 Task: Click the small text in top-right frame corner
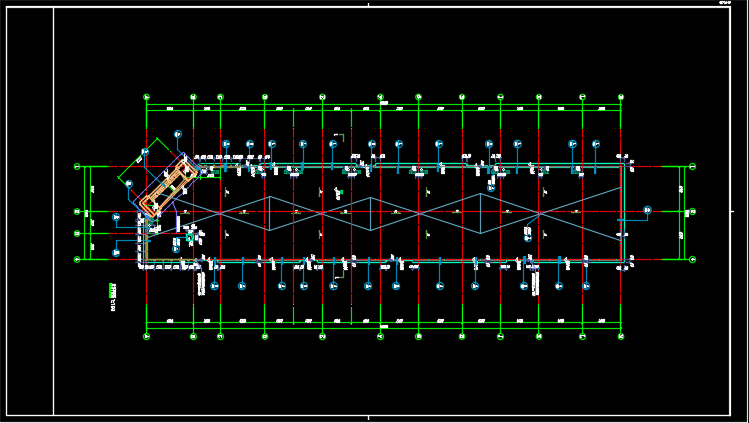coord(727,4)
